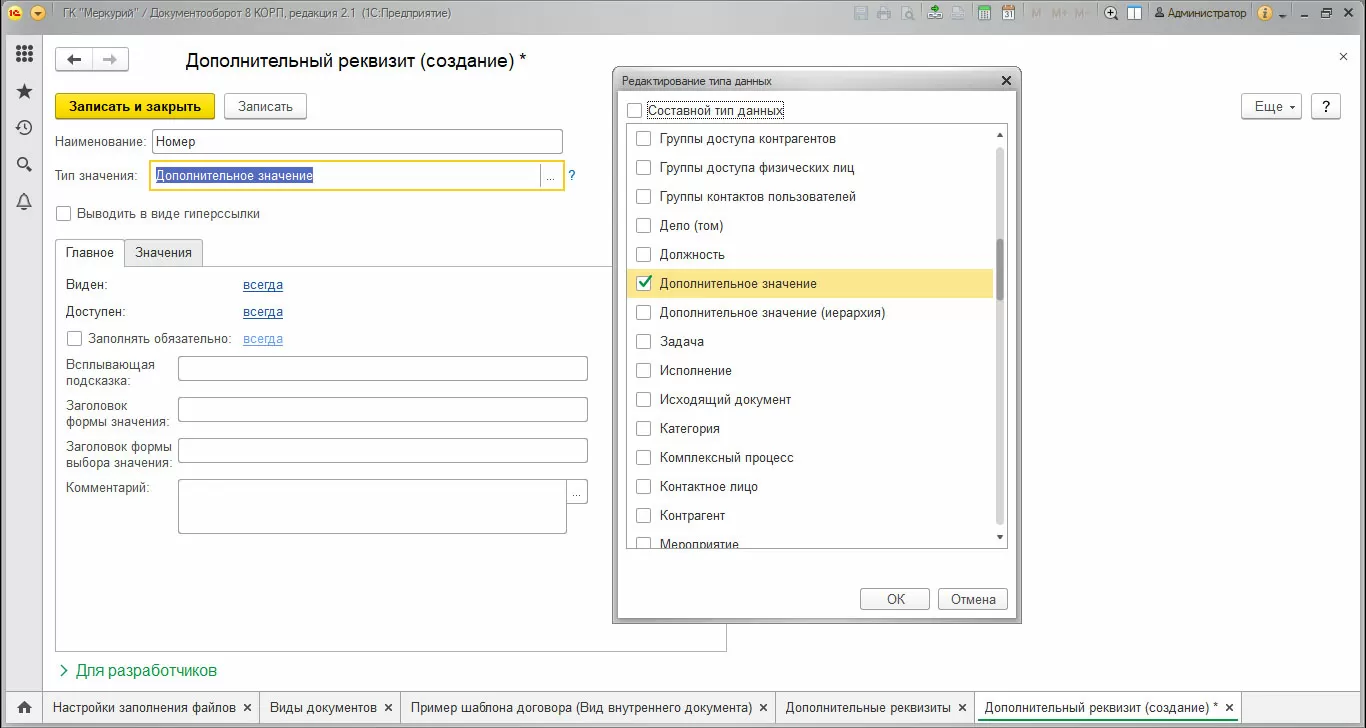This screenshot has height=728, width=1366.
Task: Open History from the clock icon
Action: [x=25, y=128]
